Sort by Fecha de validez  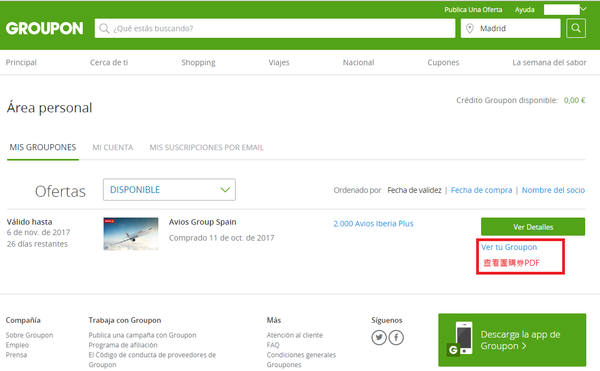click(x=414, y=190)
